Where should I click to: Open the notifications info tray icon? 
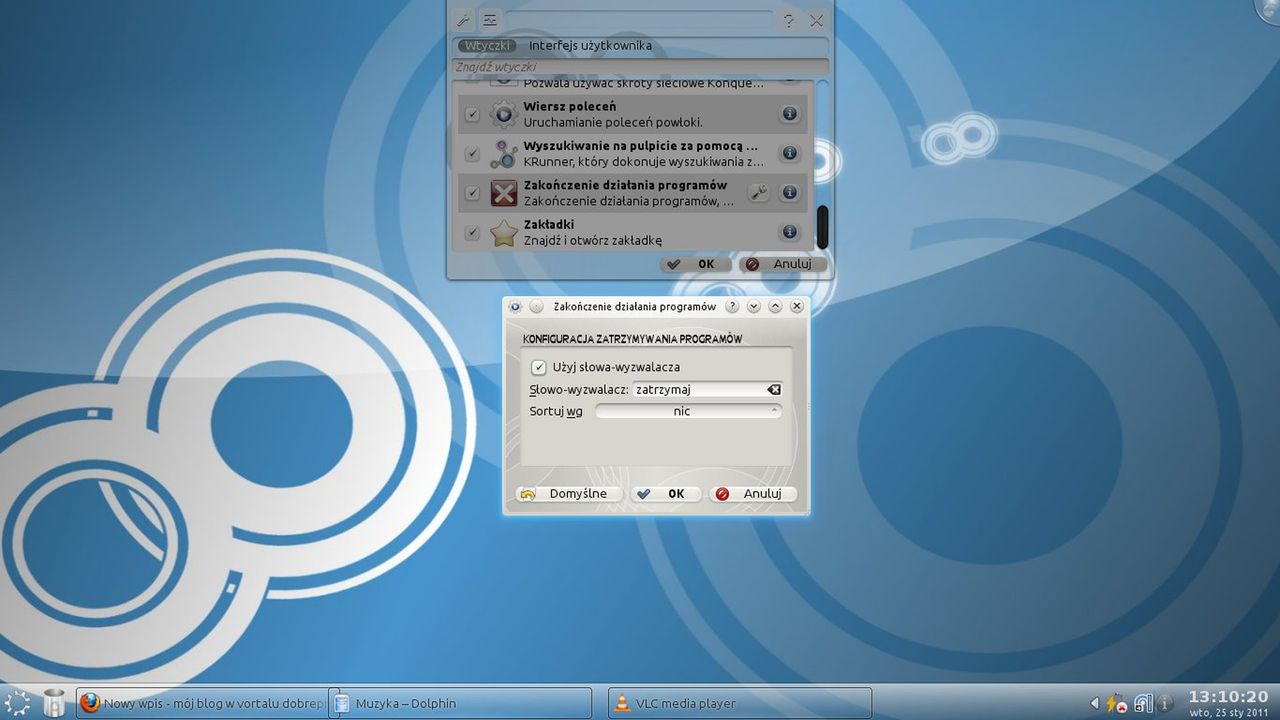[x=1165, y=704]
